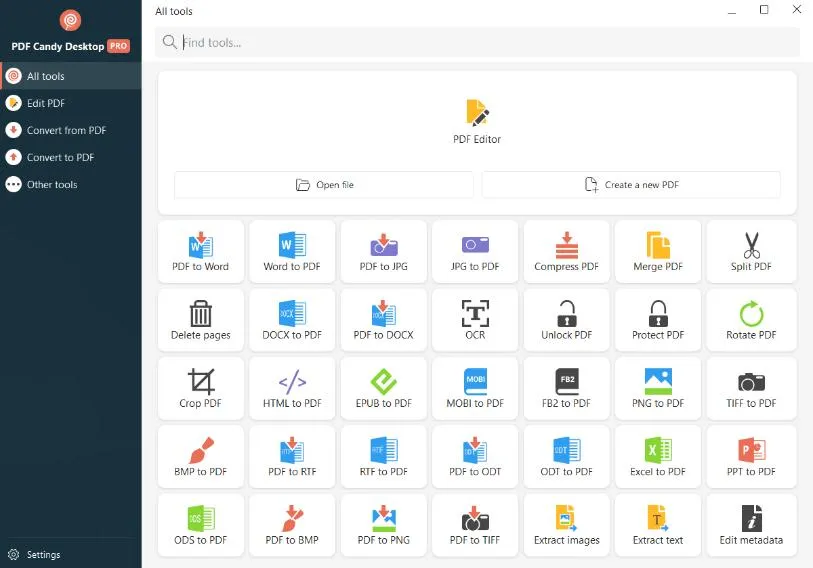Screen dimensions: 813x568
Task: Start the Merge PDF tool
Action: (658, 252)
